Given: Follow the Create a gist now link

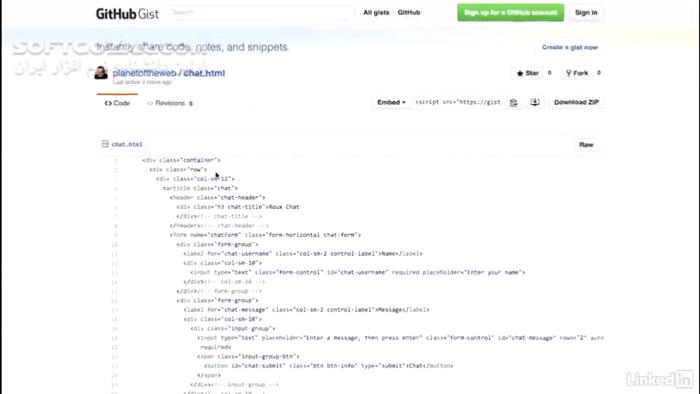Looking at the screenshot, I should [570, 47].
